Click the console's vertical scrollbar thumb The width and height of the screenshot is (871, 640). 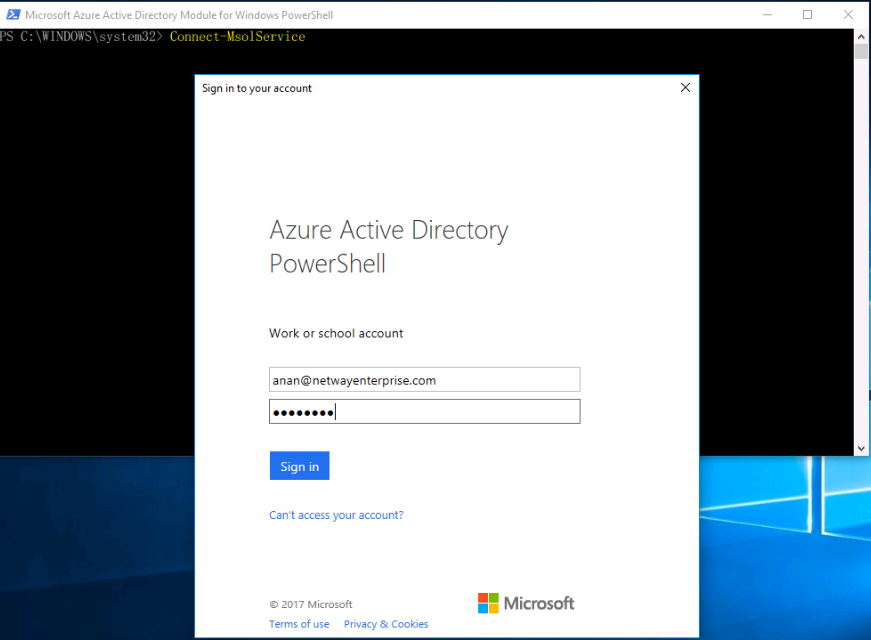pos(861,52)
